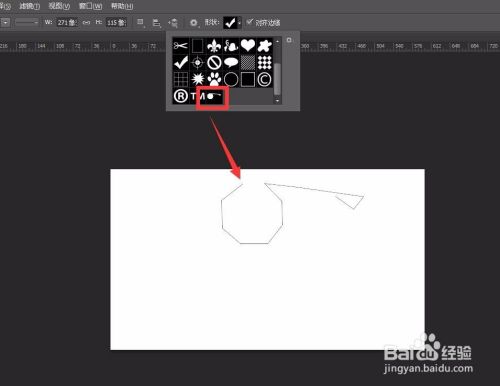Open the Help (H) menu
Image resolution: width=500 pixels, height=386 pixels.
point(122,6)
